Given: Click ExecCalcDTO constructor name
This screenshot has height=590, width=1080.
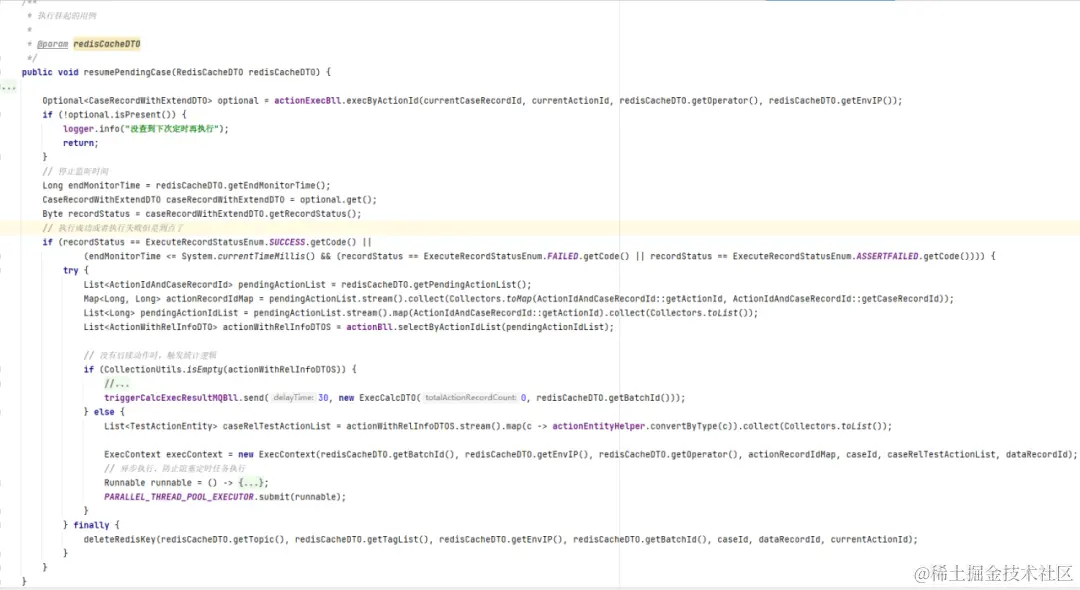Looking at the screenshot, I should 388,398.
